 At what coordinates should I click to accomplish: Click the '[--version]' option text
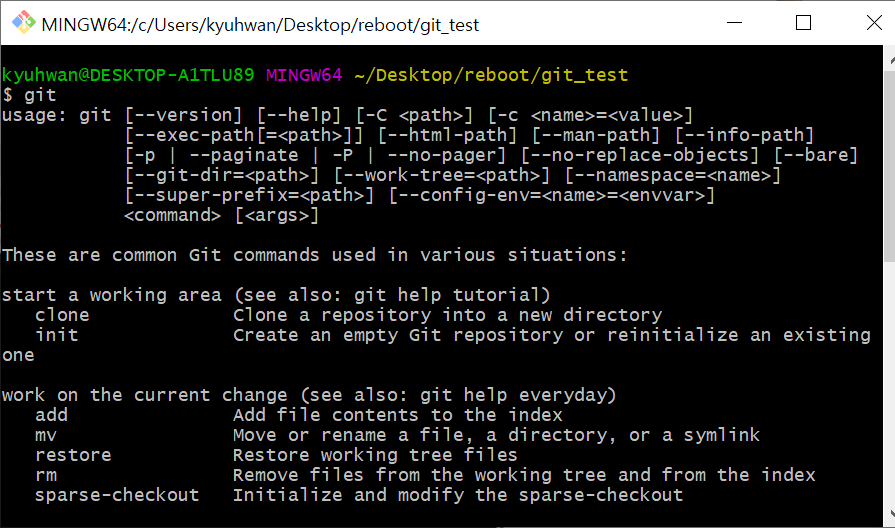click(184, 115)
